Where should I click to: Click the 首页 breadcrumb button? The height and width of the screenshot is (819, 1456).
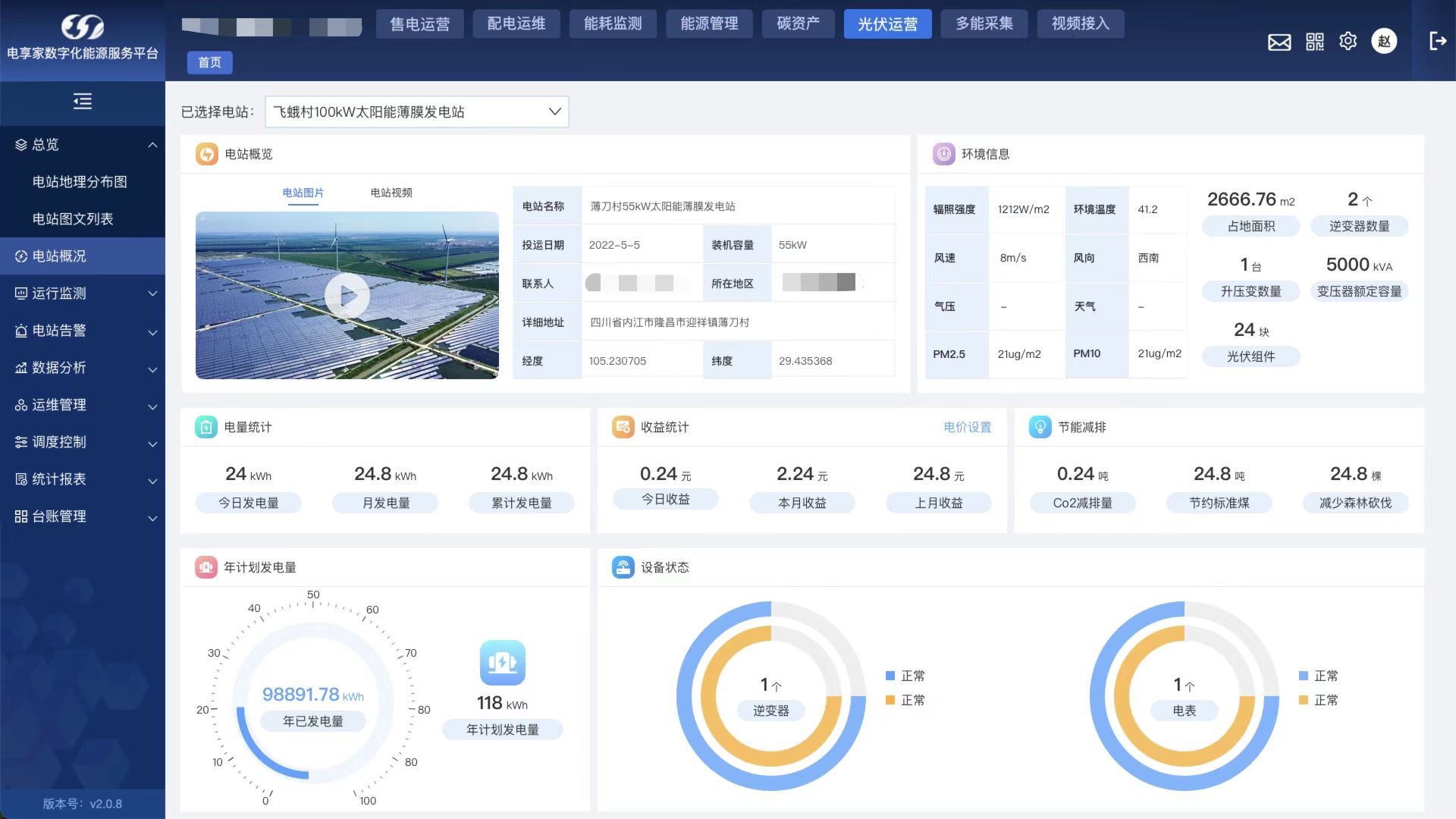pos(209,62)
